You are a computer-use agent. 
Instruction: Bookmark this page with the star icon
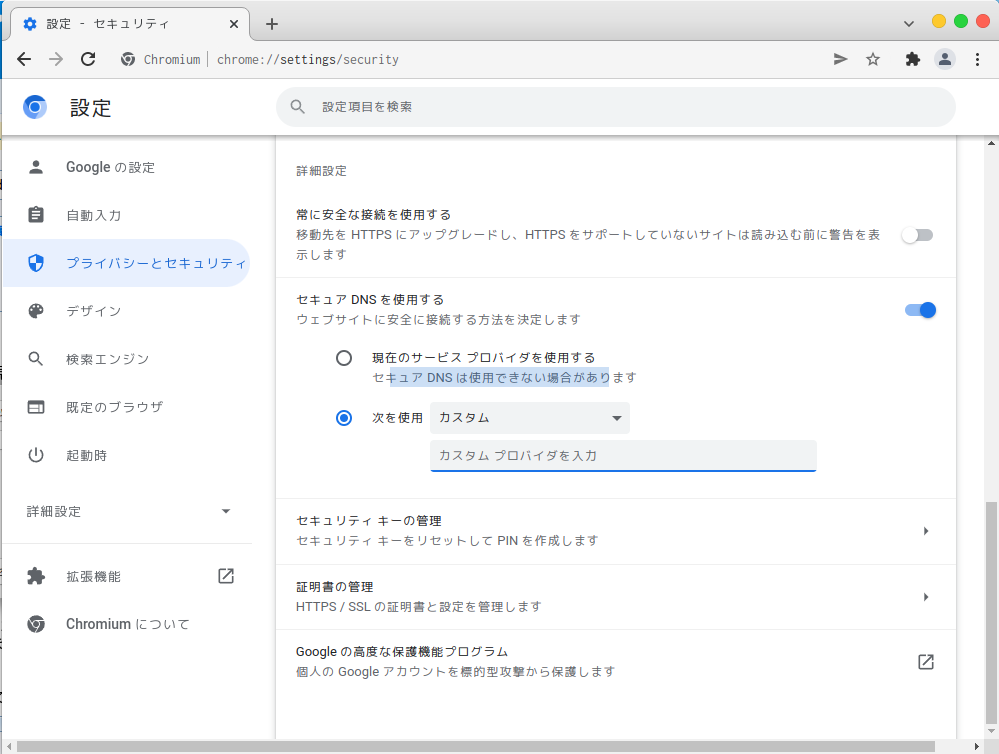873,59
